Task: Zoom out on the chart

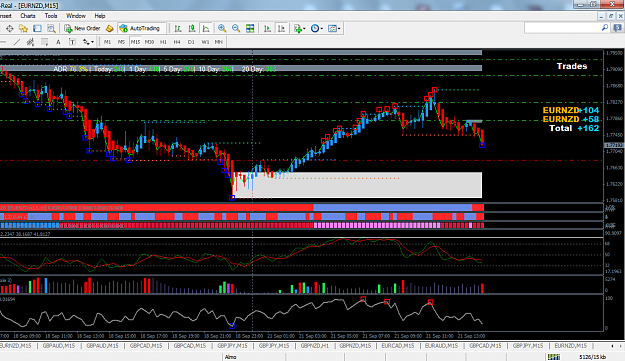Action: click(236, 28)
